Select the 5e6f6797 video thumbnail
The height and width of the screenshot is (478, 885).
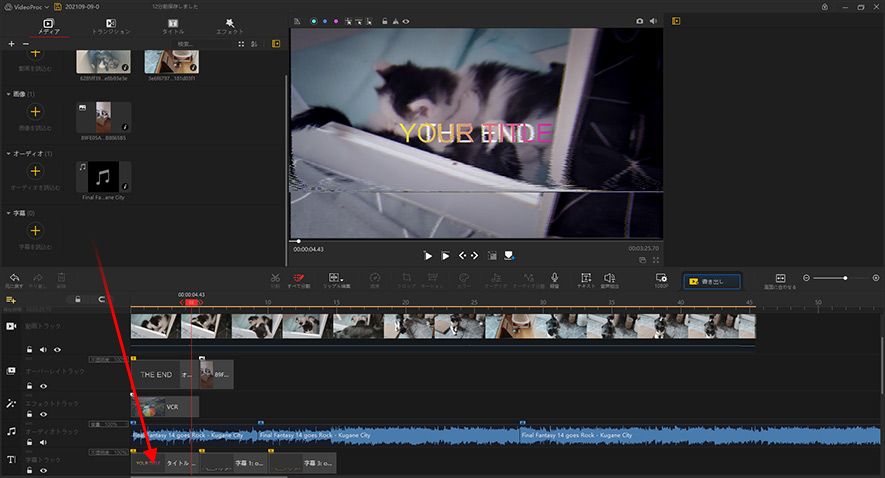172,62
